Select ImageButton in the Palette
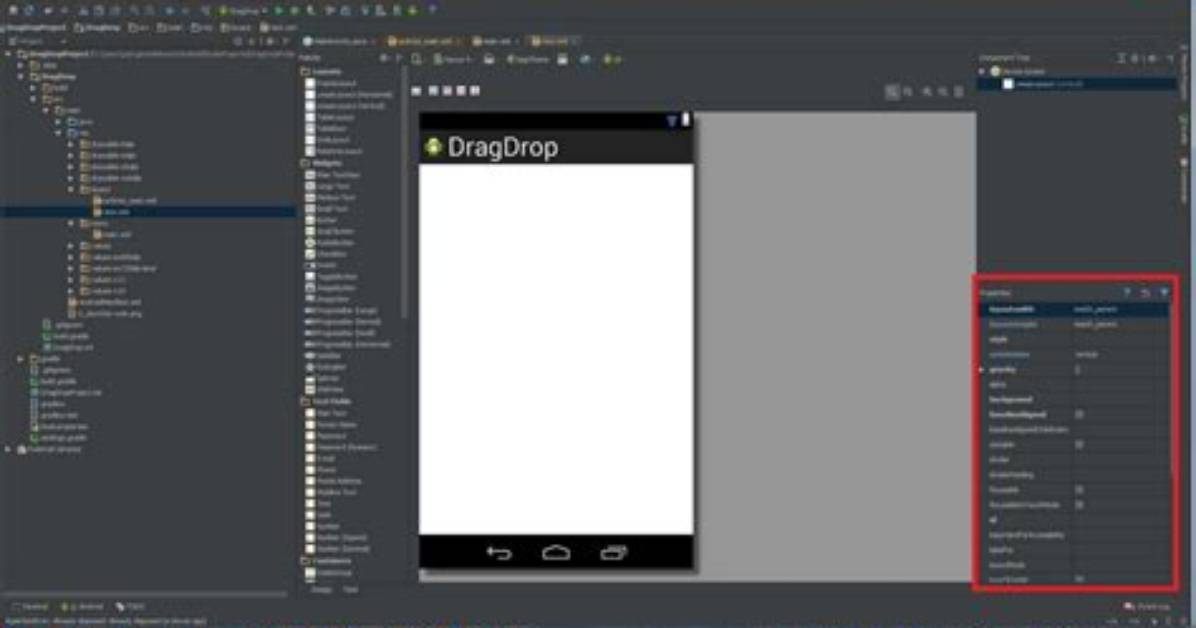Image resolution: width=1196 pixels, height=628 pixels. 330,288
